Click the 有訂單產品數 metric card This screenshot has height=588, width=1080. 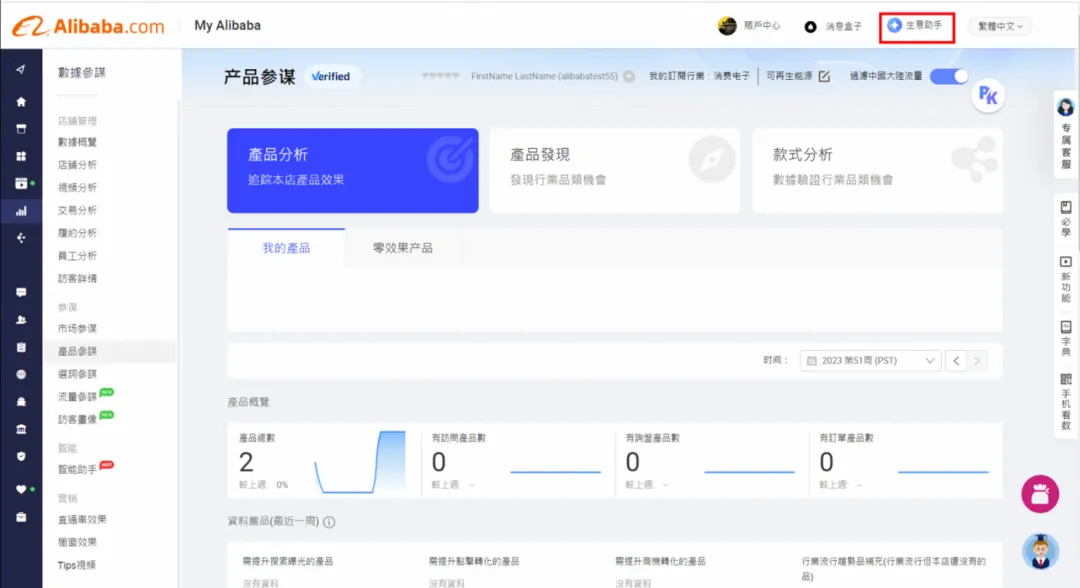tap(906, 461)
